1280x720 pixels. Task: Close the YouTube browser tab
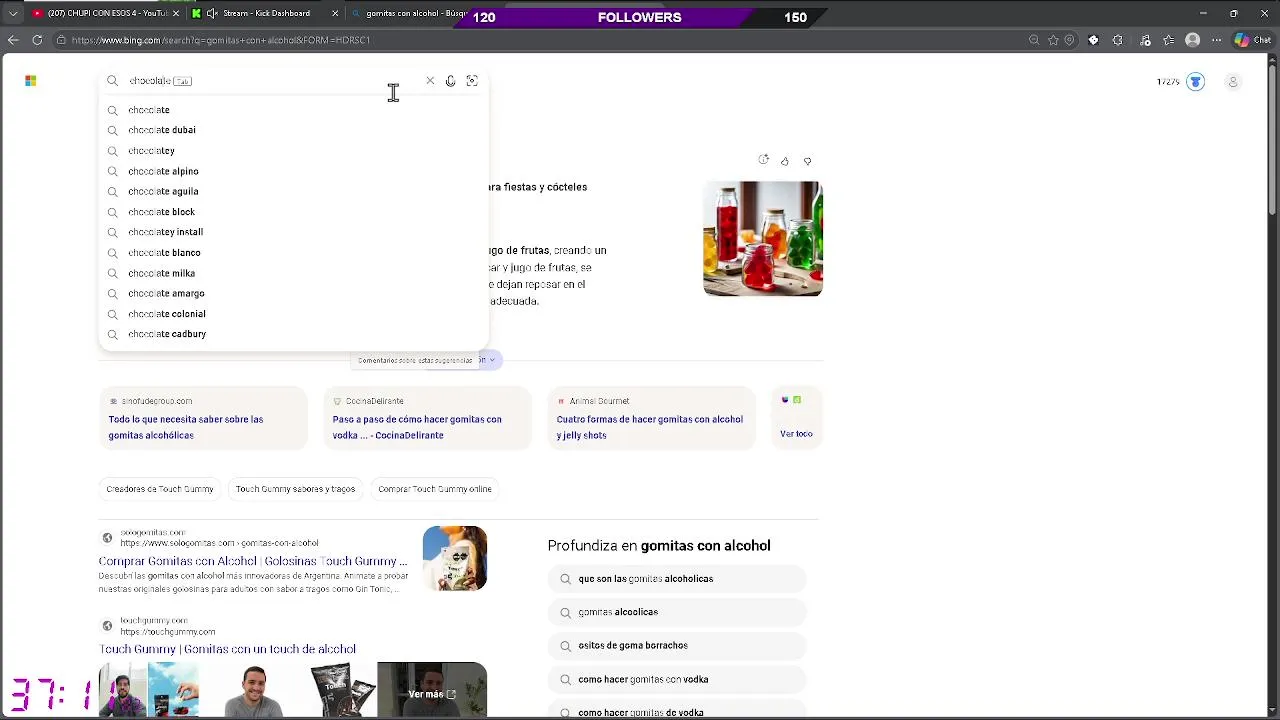(x=176, y=14)
